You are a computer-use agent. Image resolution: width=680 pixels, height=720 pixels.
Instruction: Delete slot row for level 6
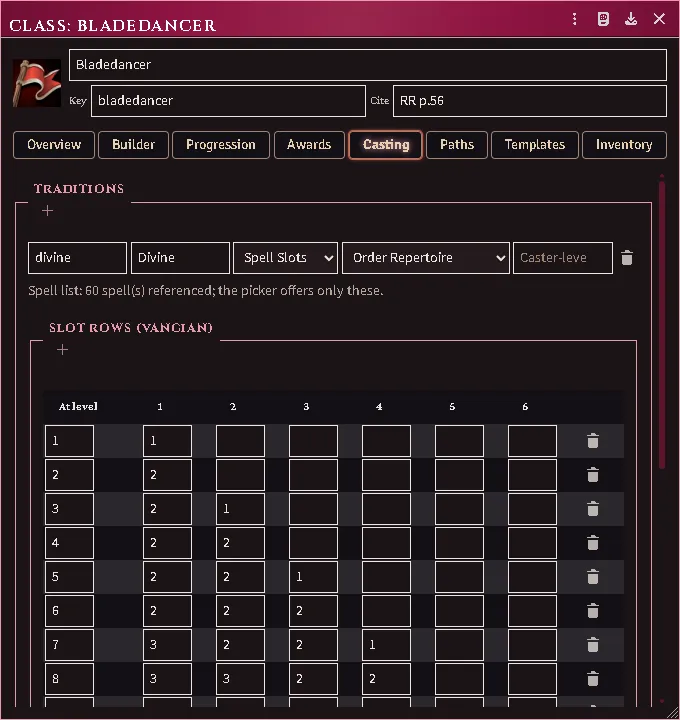(593, 611)
